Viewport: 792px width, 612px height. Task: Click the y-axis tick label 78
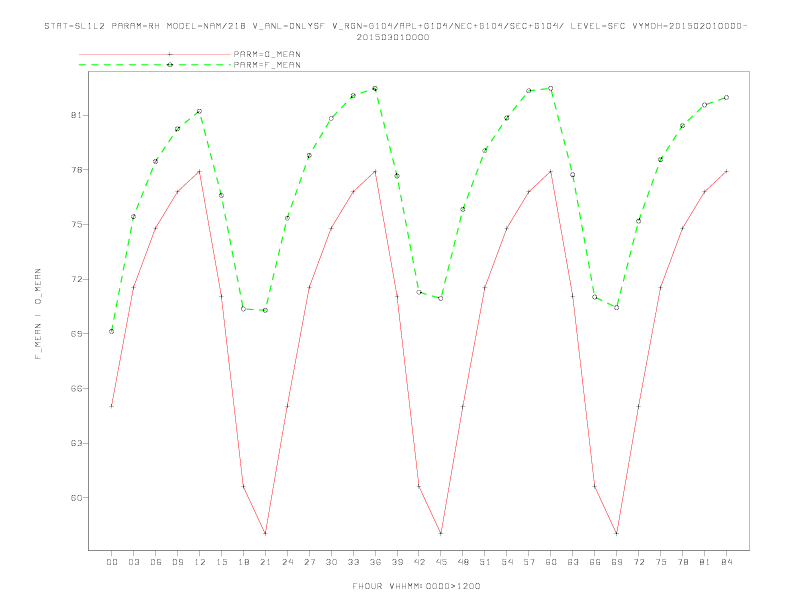[x=76, y=170]
